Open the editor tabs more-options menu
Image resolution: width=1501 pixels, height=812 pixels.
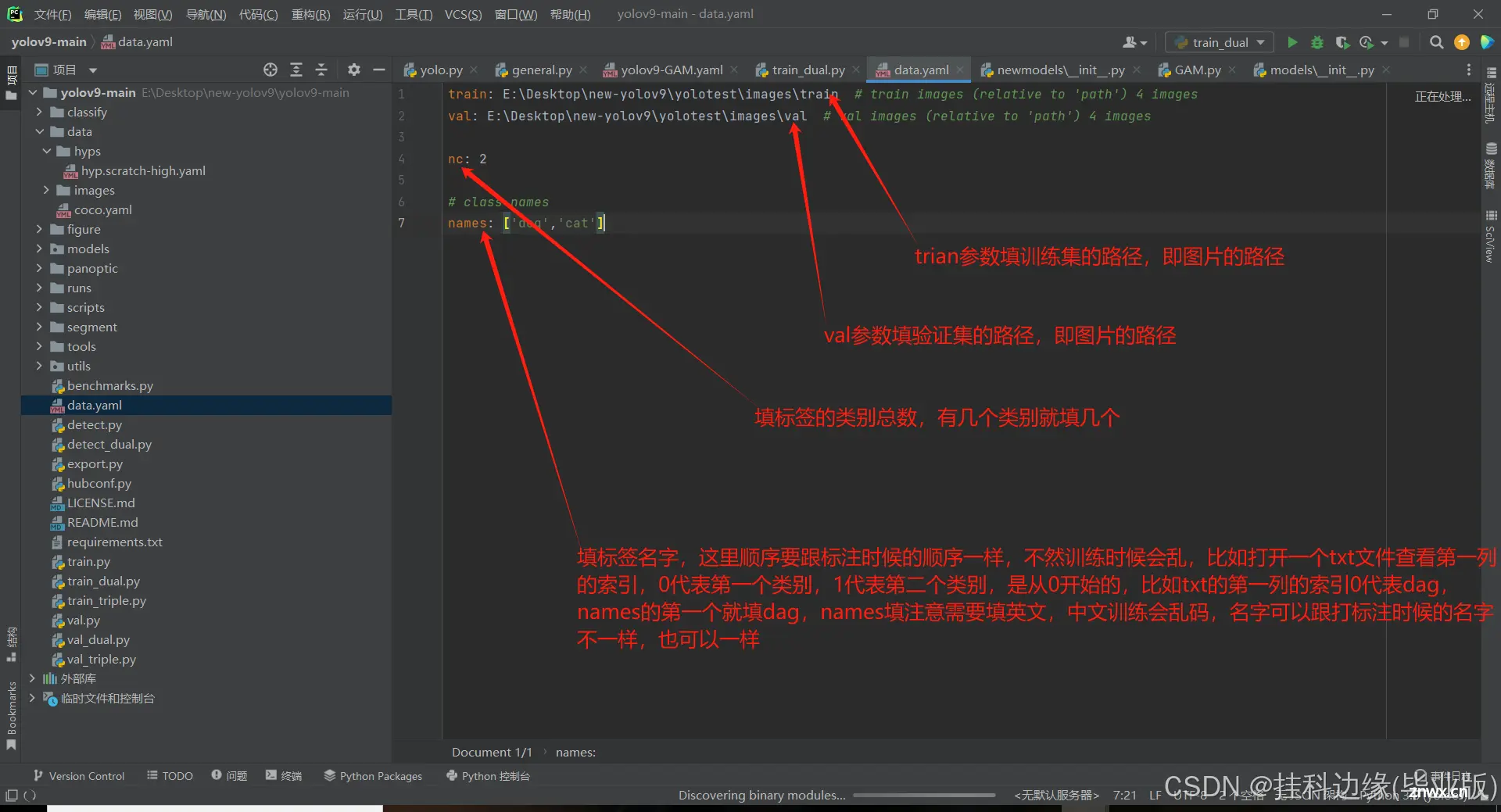point(1468,70)
